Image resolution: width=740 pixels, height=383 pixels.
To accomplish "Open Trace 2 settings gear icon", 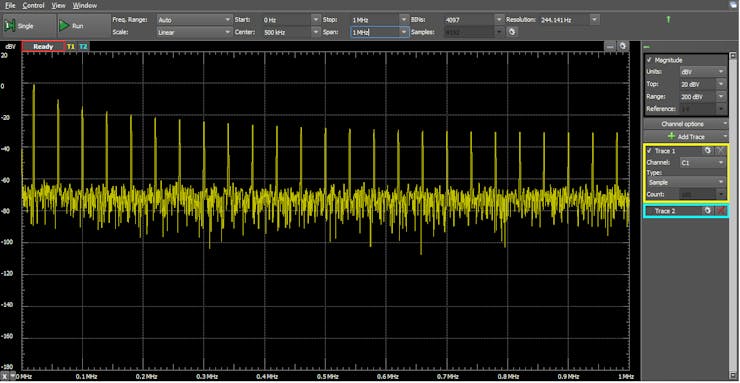I will click(x=707, y=211).
